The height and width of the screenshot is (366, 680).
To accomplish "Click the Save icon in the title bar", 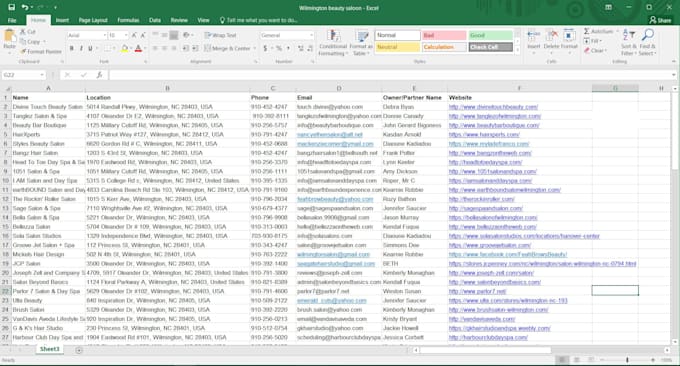I will coord(12,7).
